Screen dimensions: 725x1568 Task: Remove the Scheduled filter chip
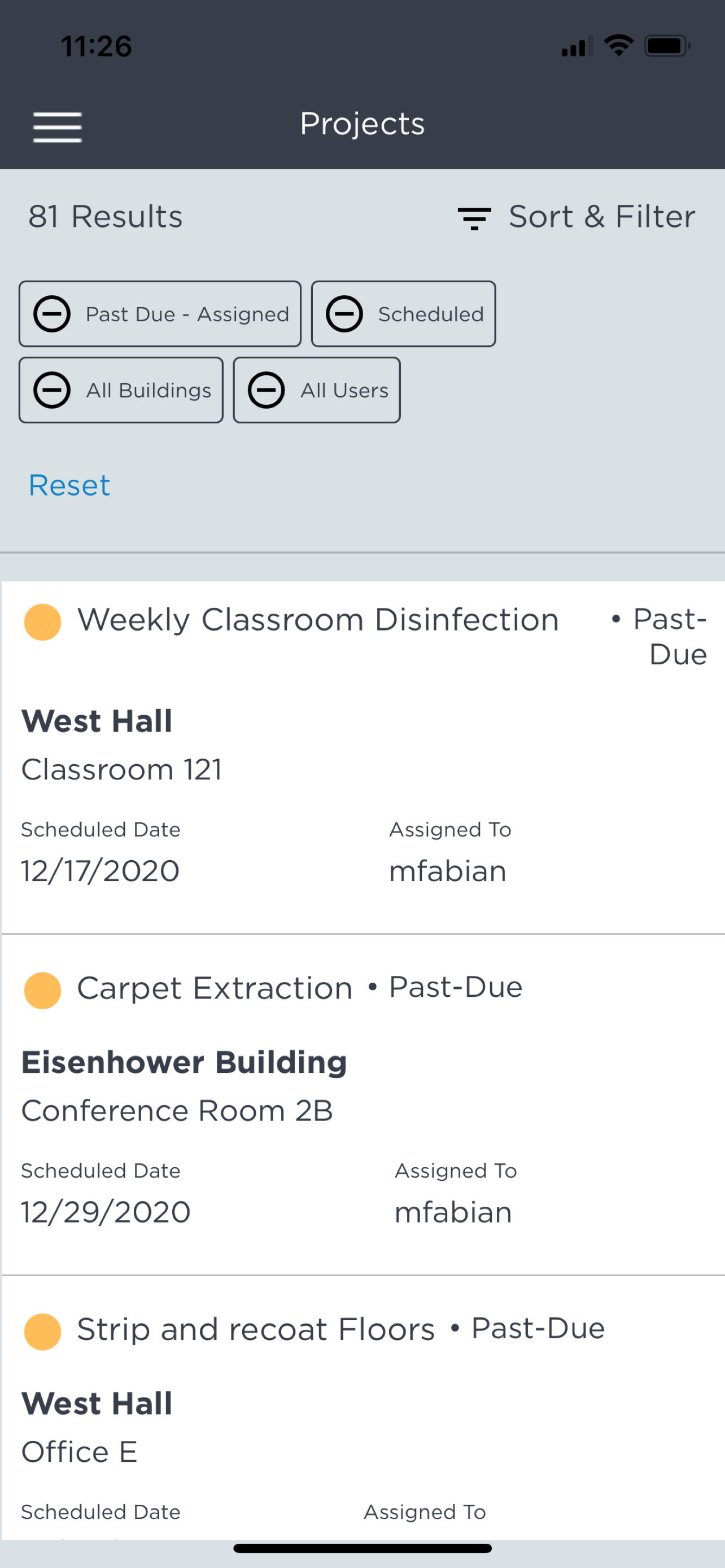(x=344, y=314)
